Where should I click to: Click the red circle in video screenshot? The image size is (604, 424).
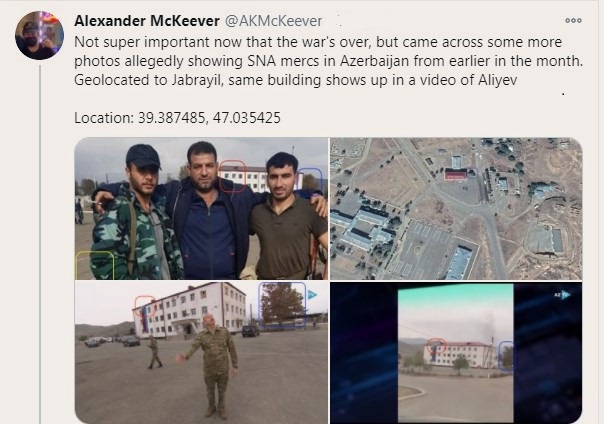(x=436, y=345)
